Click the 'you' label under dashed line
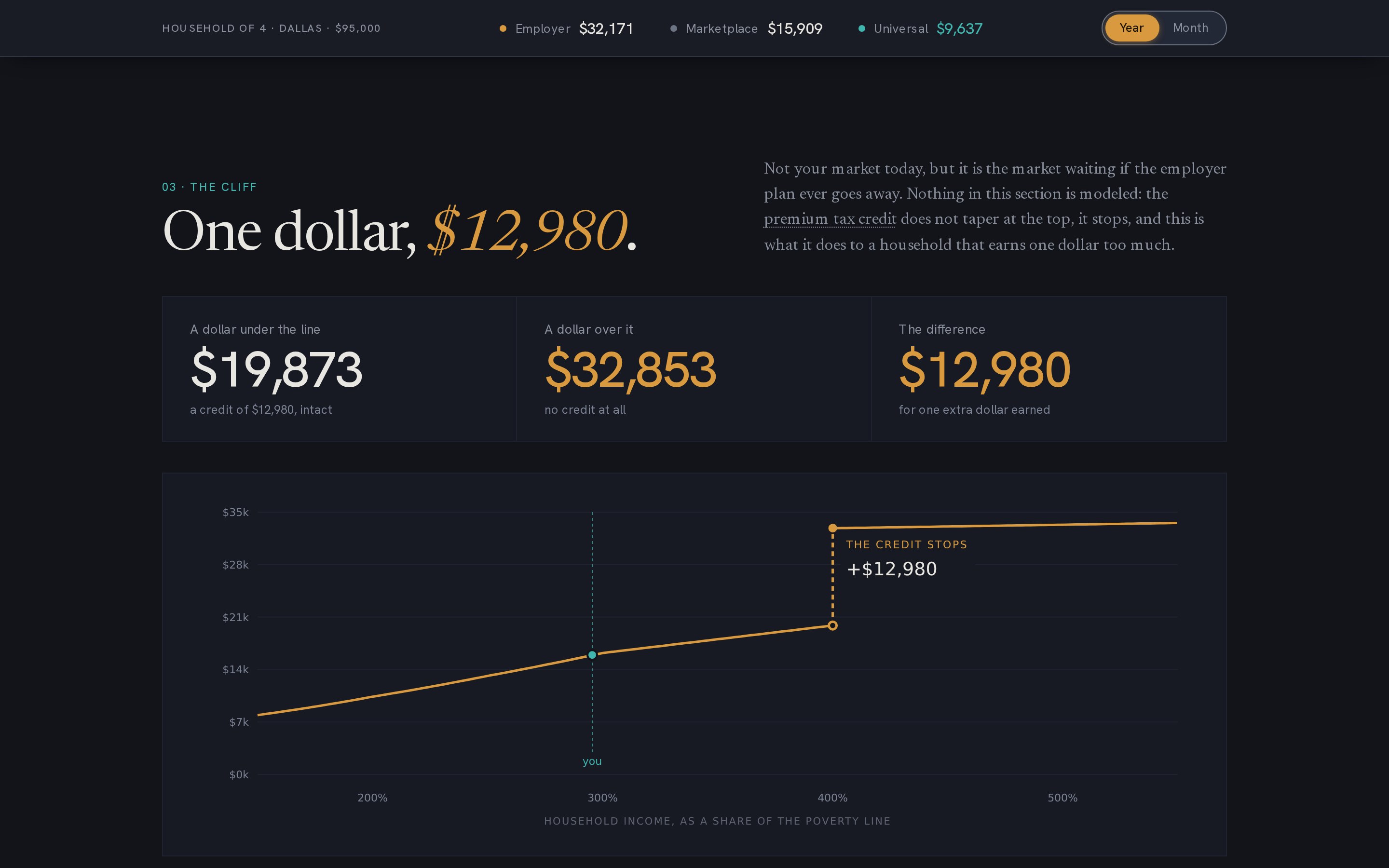This screenshot has height=868, width=1389. pos(592,761)
